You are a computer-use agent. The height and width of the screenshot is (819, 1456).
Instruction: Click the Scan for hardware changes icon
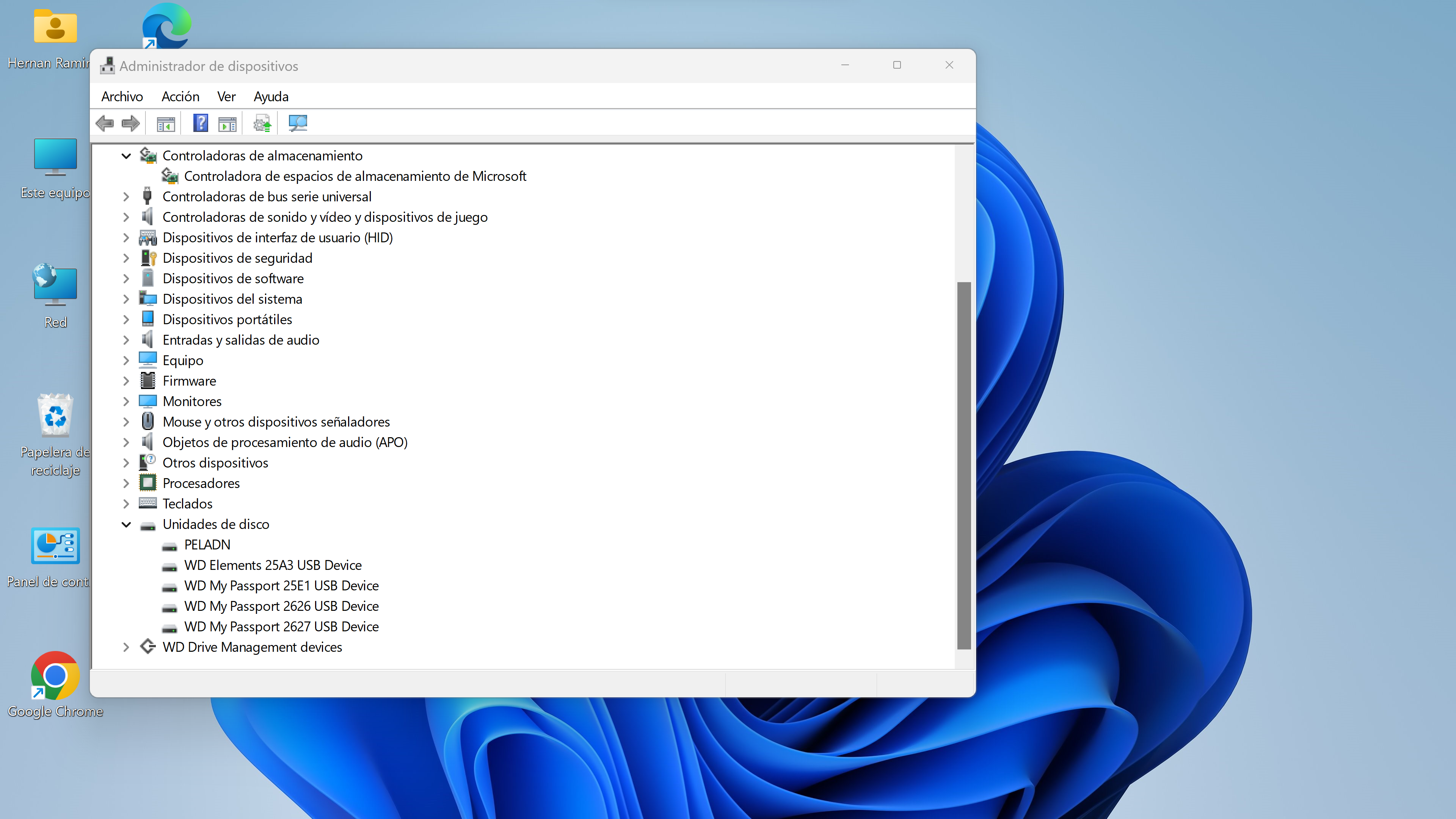coord(297,123)
